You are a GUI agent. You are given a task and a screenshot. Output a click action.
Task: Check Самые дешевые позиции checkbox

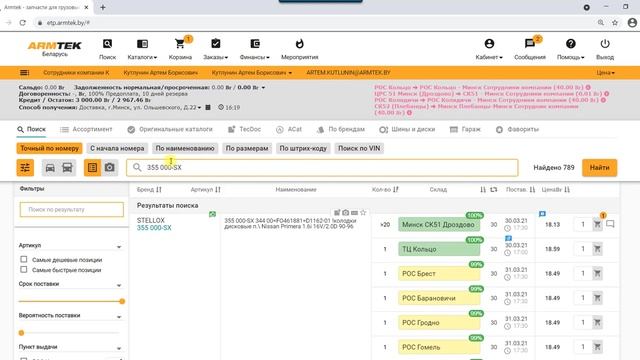click(x=24, y=259)
